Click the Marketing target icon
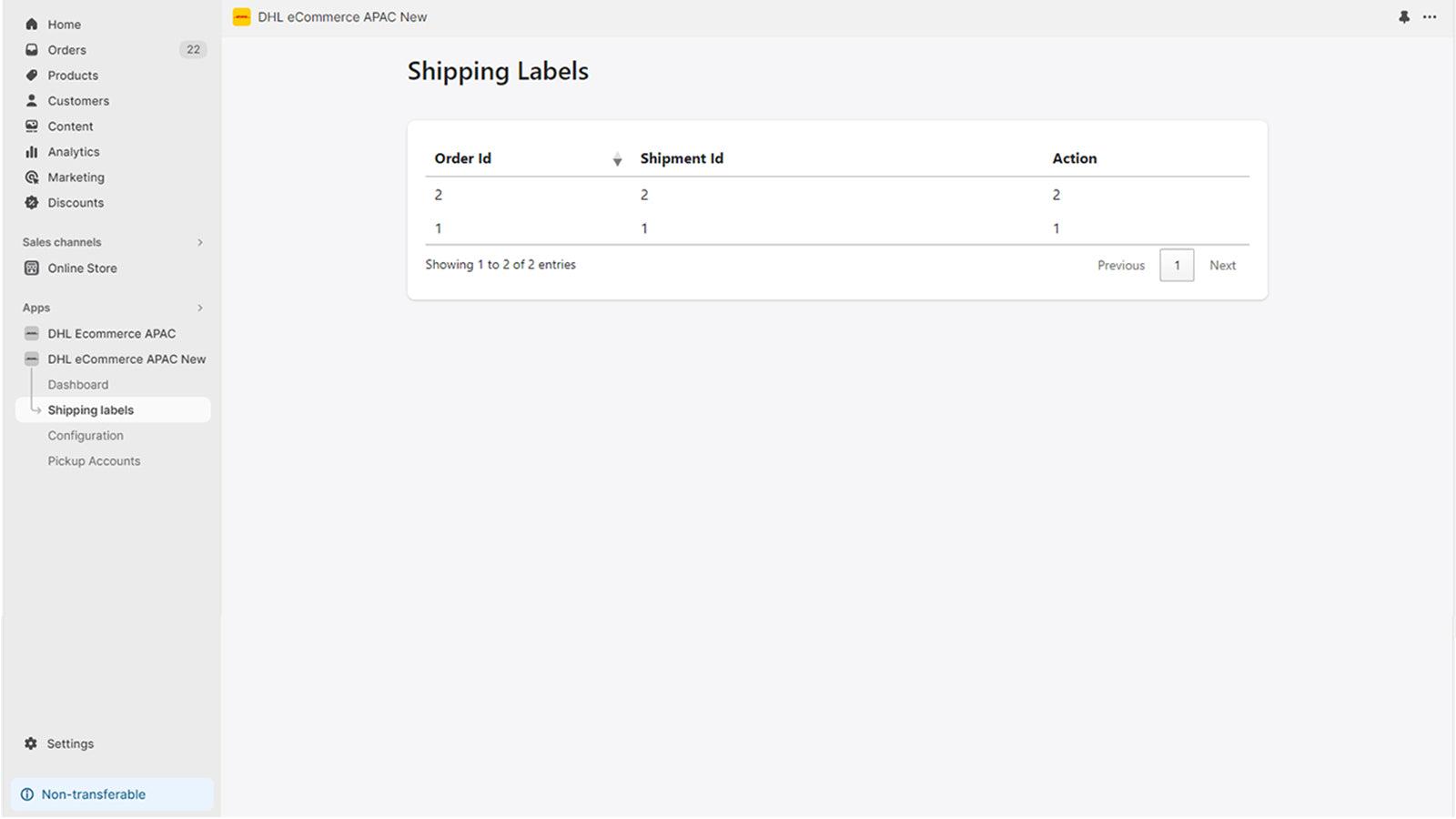This screenshot has width=1456, height=819. (32, 177)
